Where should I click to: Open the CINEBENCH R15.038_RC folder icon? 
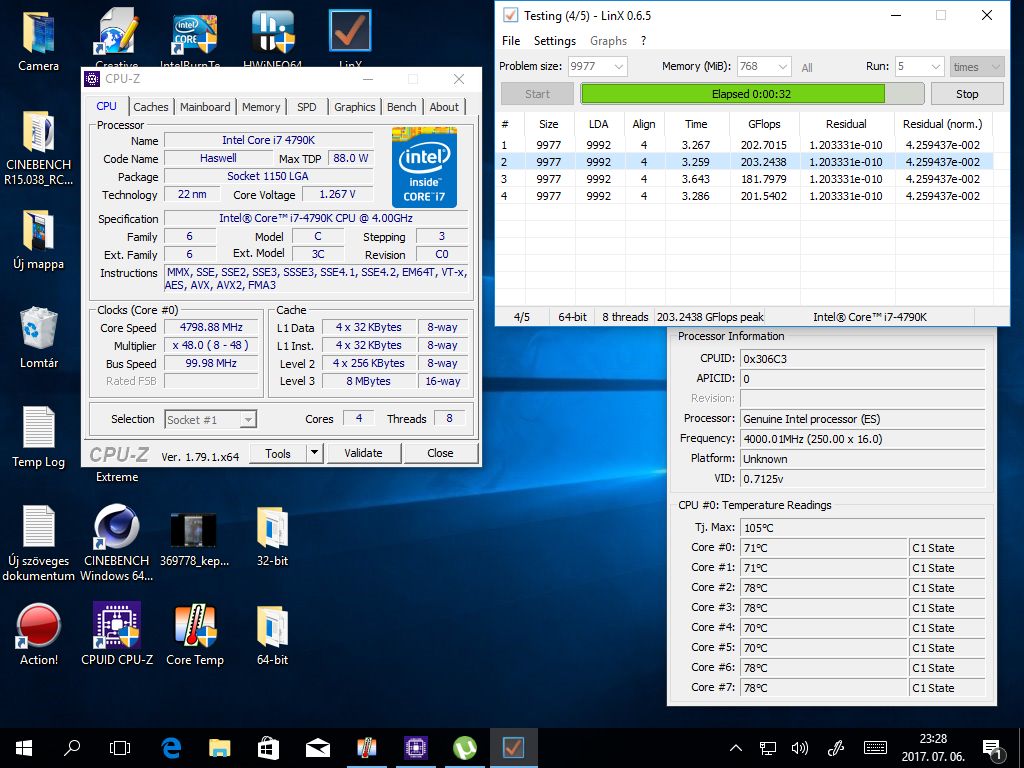(39, 147)
